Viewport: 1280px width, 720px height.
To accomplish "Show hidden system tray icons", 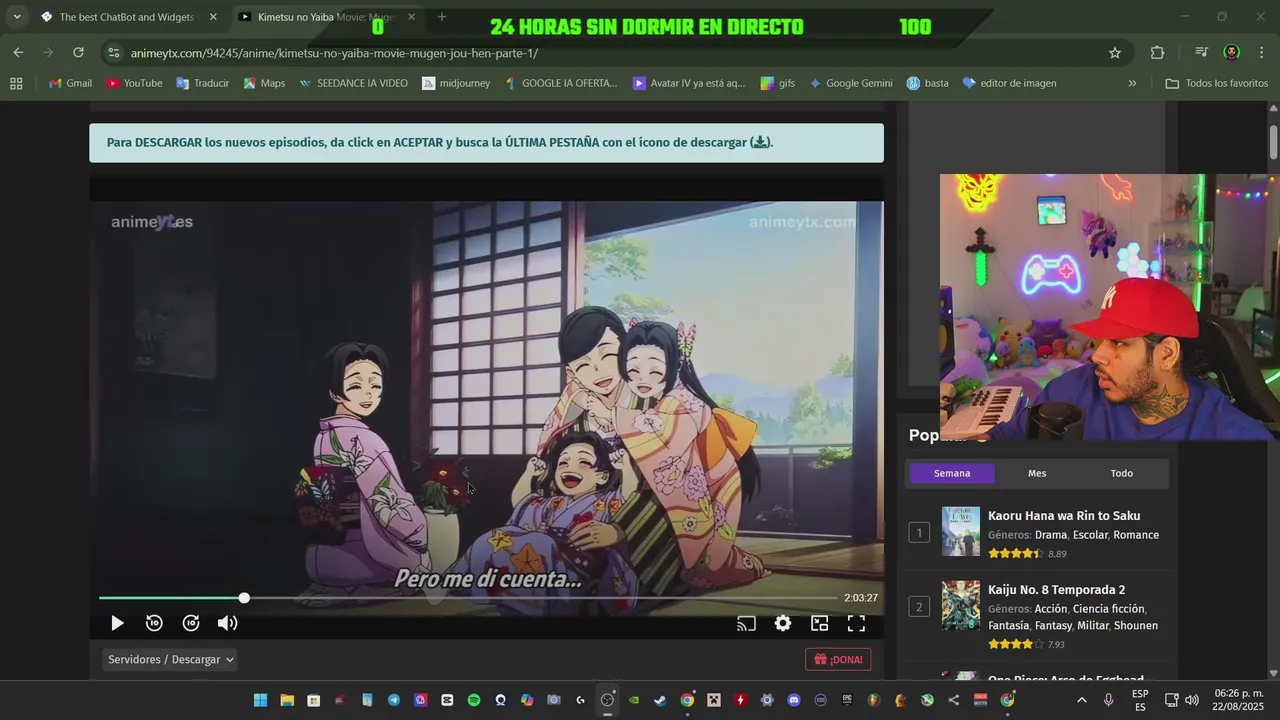I will coord(1081,700).
